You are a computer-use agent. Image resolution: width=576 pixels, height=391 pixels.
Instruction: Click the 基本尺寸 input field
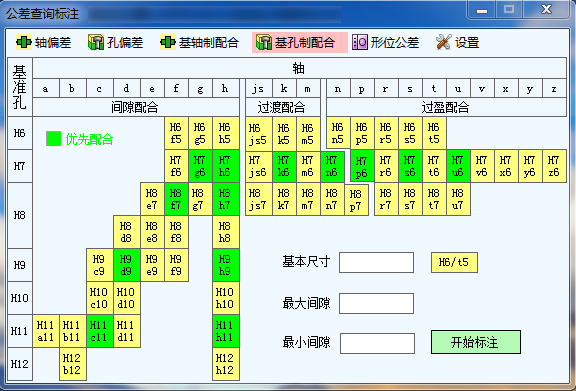click(377, 262)
